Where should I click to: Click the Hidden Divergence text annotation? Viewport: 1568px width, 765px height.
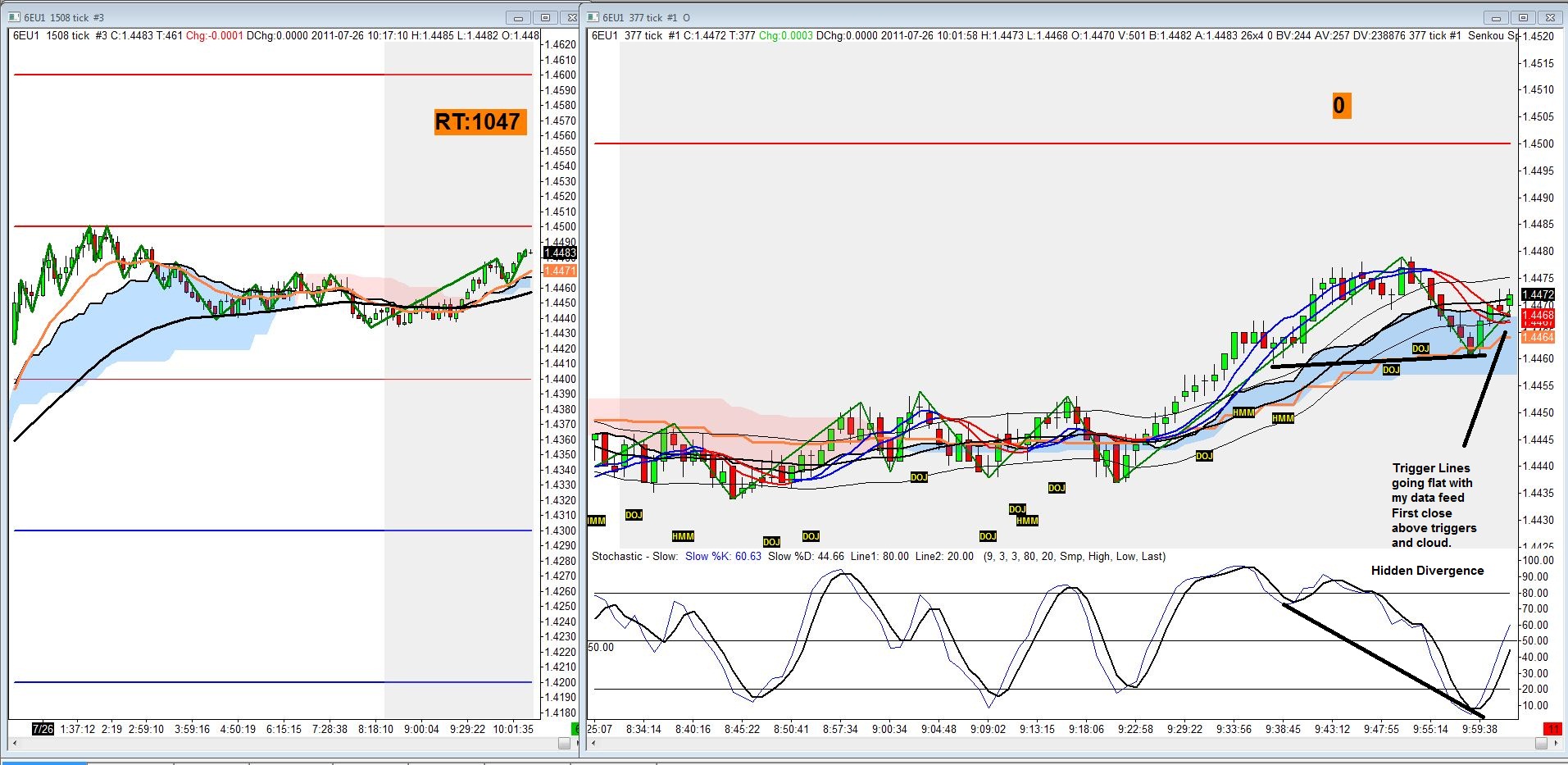tap(1427, 571)
